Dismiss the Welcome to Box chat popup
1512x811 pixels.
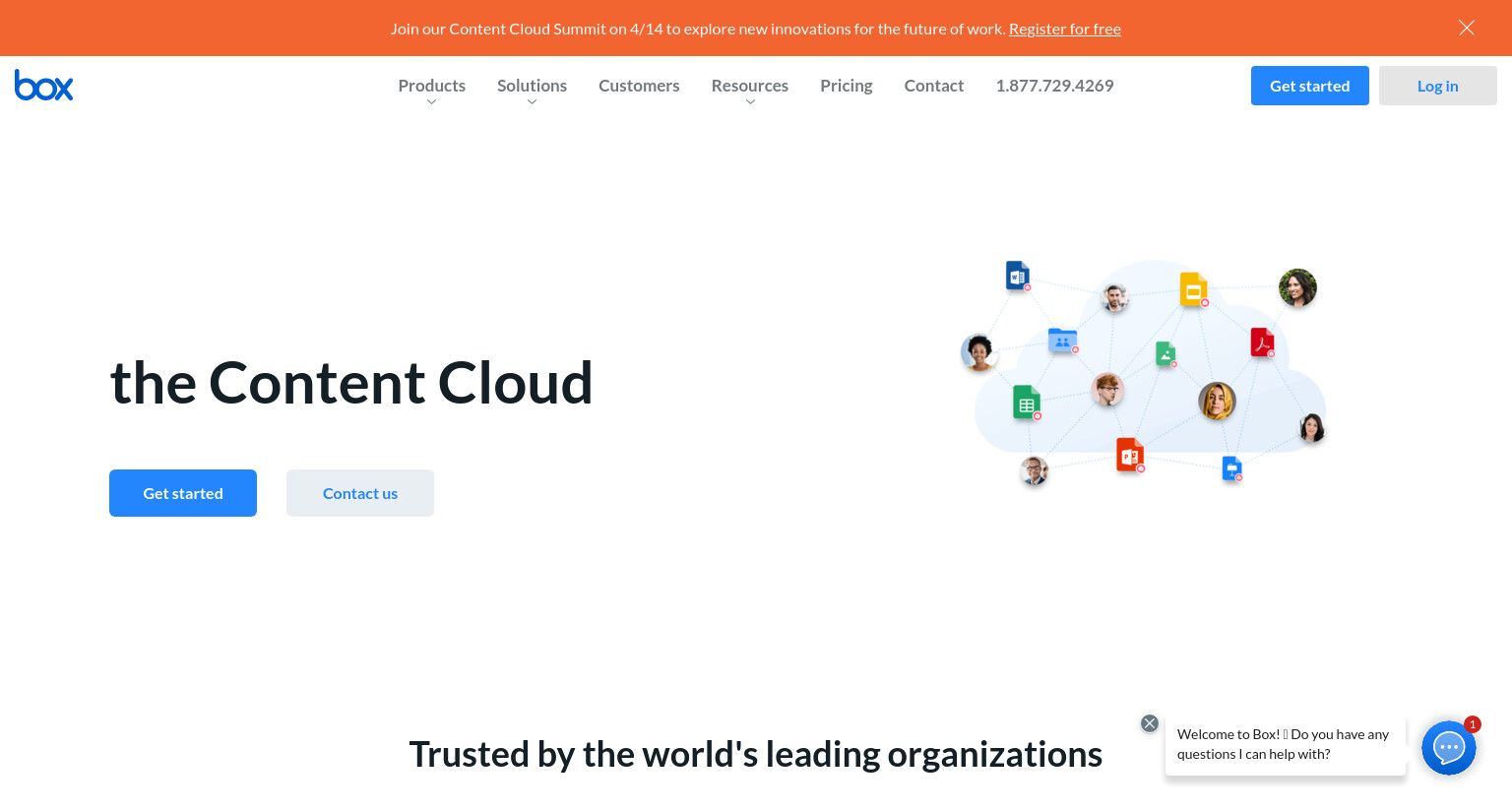click(x=1150, y=723)
